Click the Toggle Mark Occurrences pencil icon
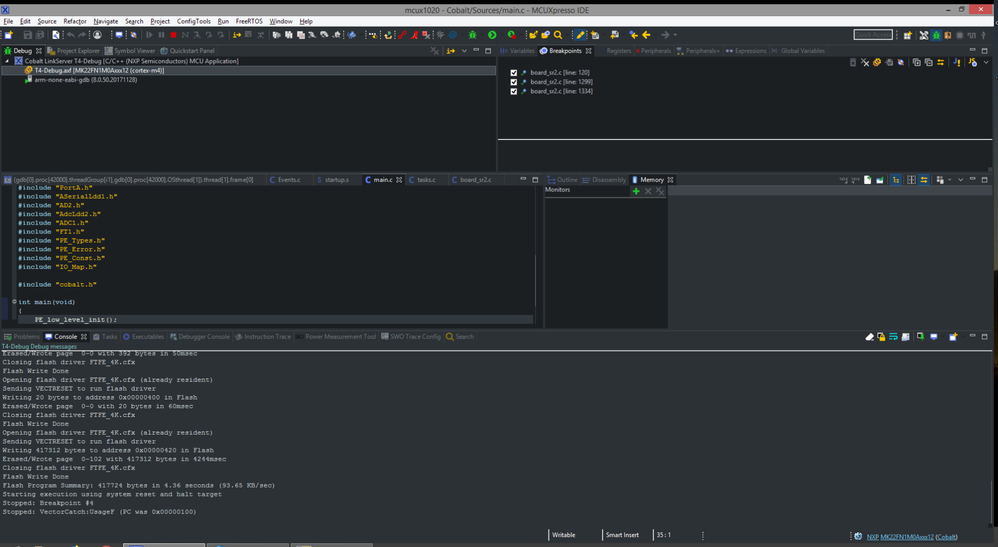This screenshot has width=998, height=547. click(x=580, y=35)
